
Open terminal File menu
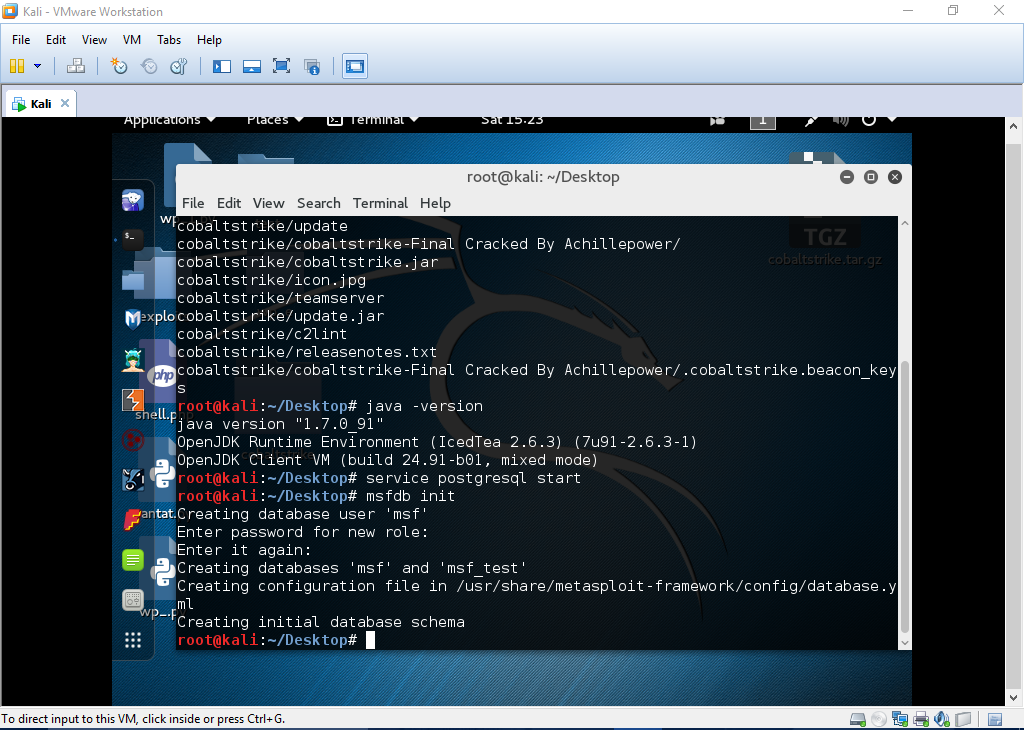coord(193,203)
